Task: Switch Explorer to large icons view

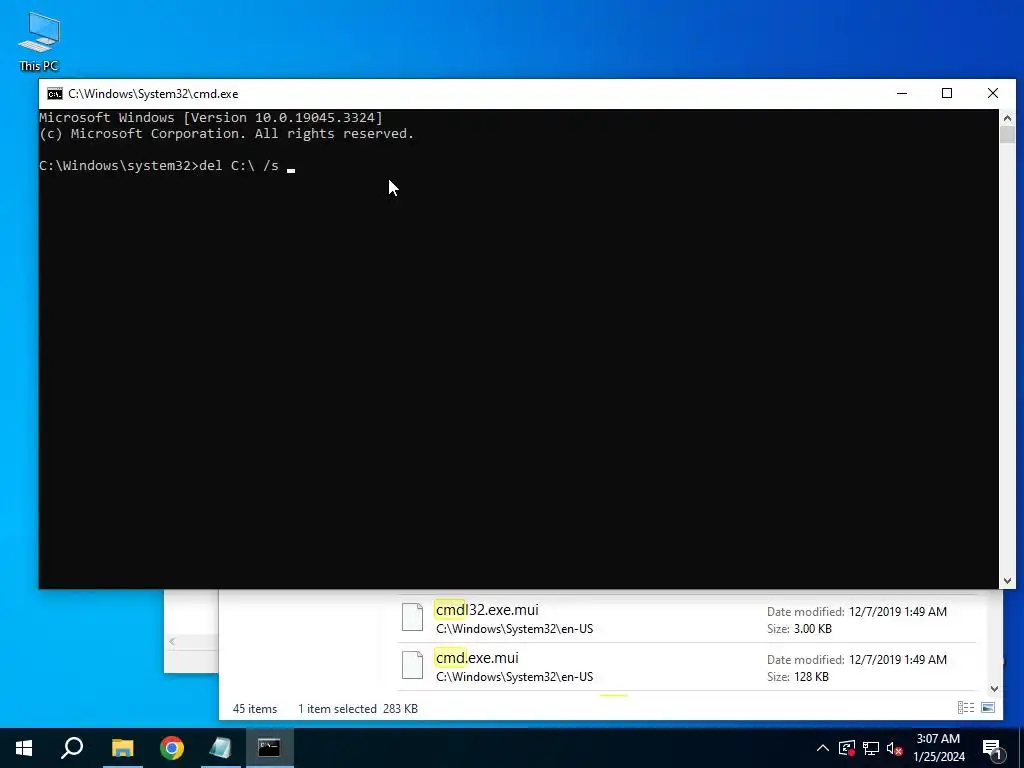Action: pyautogui.click(x=988, y=708)
